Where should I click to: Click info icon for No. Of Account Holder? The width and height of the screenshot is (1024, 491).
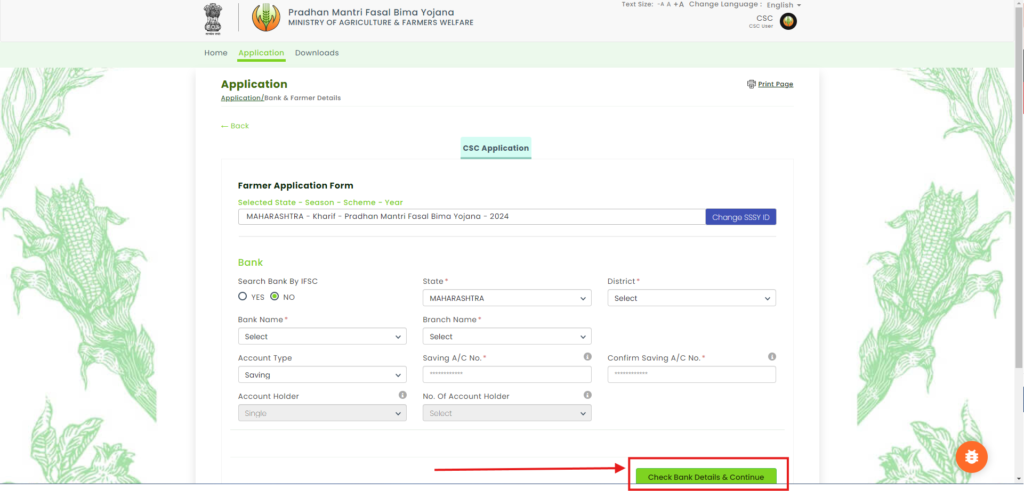587,395
